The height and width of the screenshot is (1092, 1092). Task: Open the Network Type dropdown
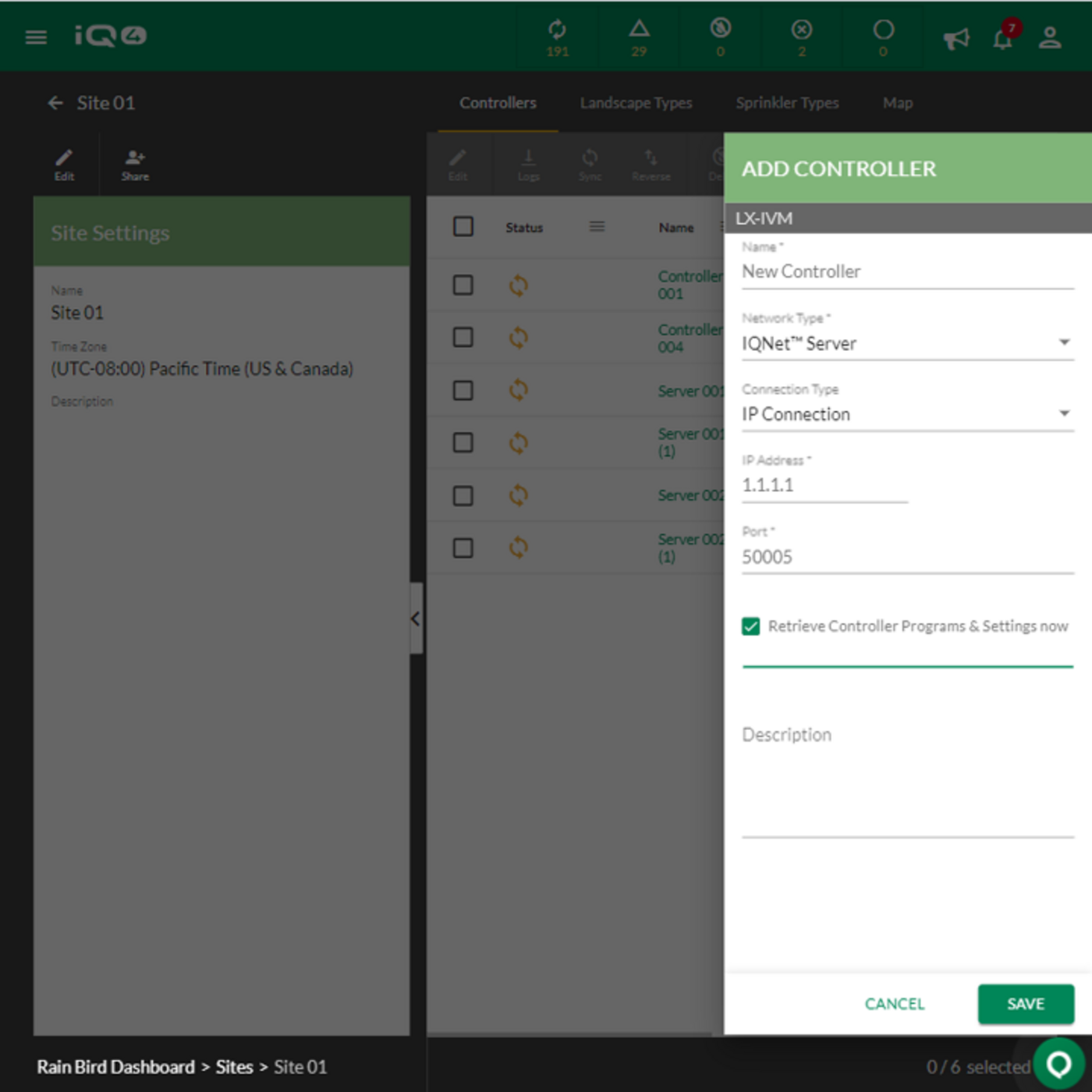[907, 343]
